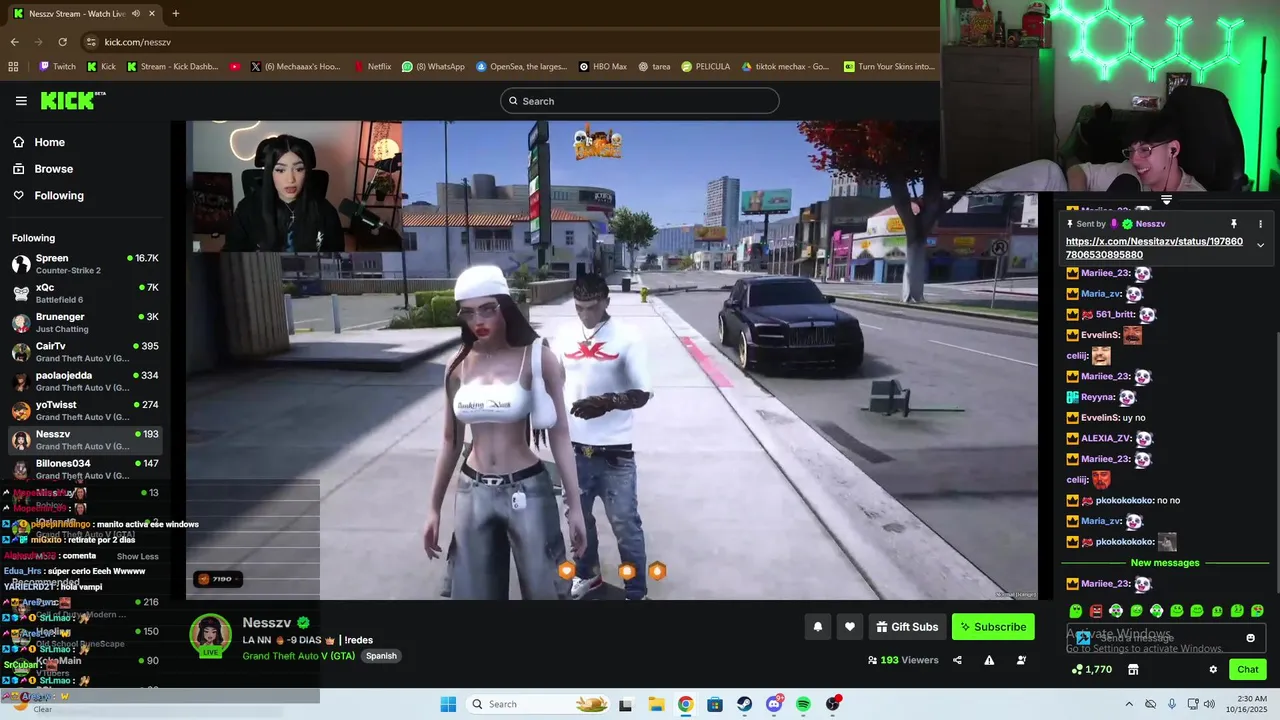
Task: Open the Netflix bookmark
Action: click(x=372, y=67)
